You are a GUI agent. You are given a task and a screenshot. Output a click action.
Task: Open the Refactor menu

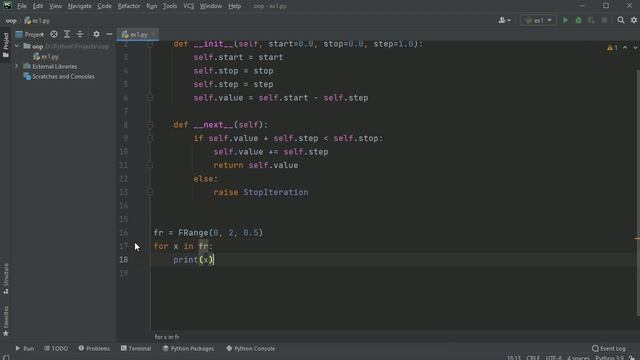click(x=129, y=6)
